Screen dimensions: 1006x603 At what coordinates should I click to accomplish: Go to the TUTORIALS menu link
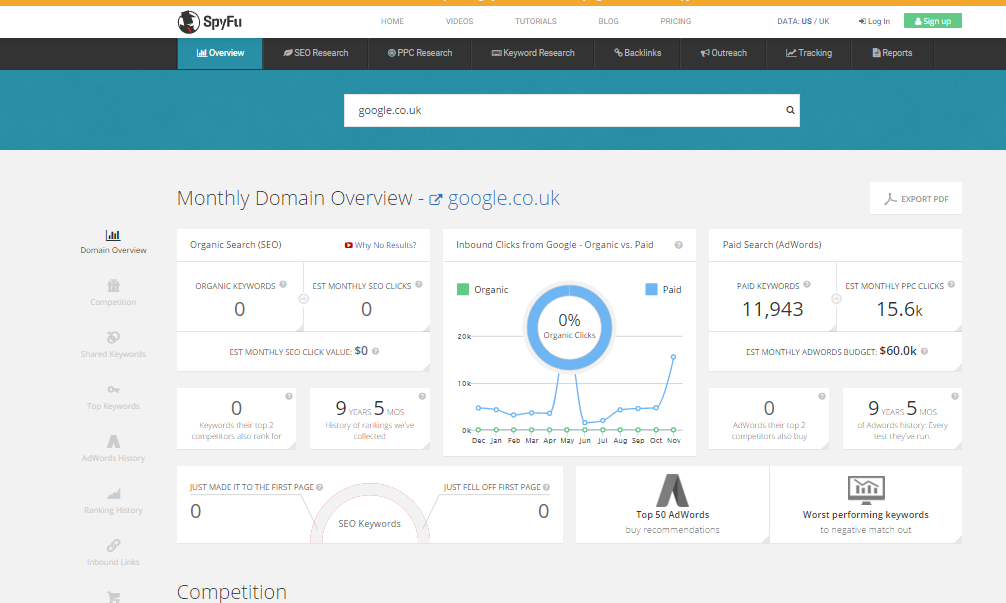[x=536, y=21]
